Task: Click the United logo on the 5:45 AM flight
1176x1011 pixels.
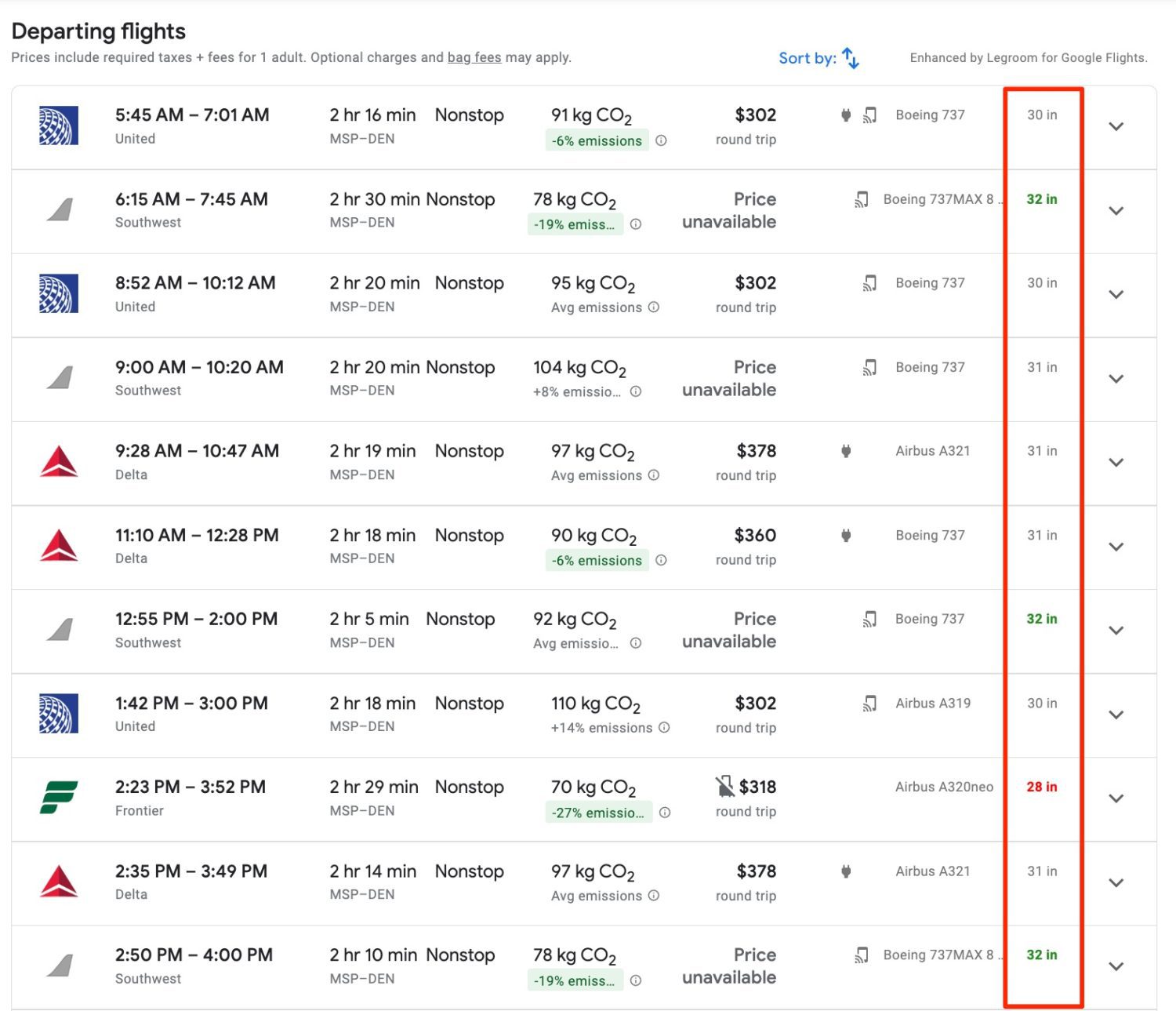Action: pyautogui.click(x=58, y=125)
